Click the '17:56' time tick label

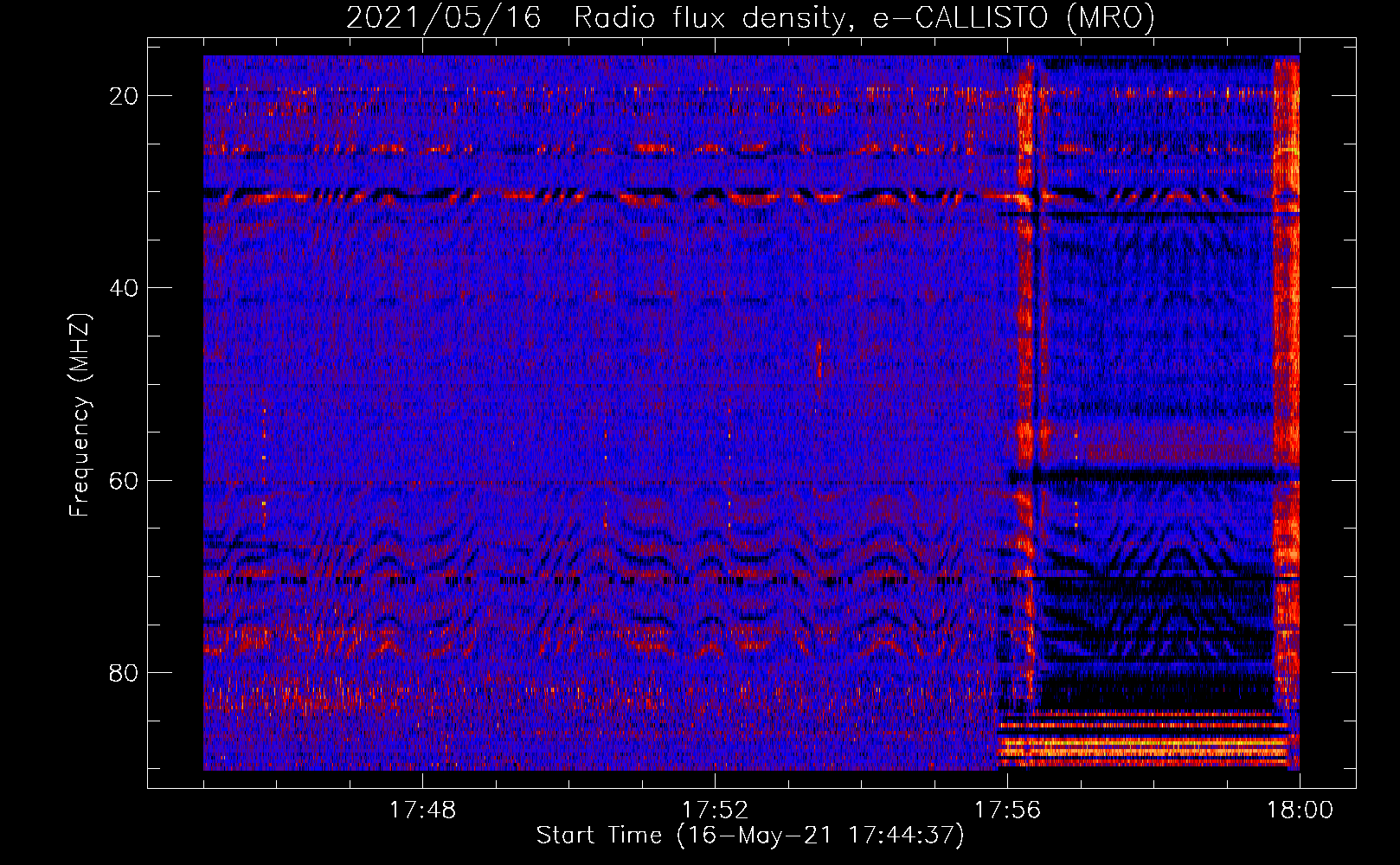click(x=1007, y=811)
